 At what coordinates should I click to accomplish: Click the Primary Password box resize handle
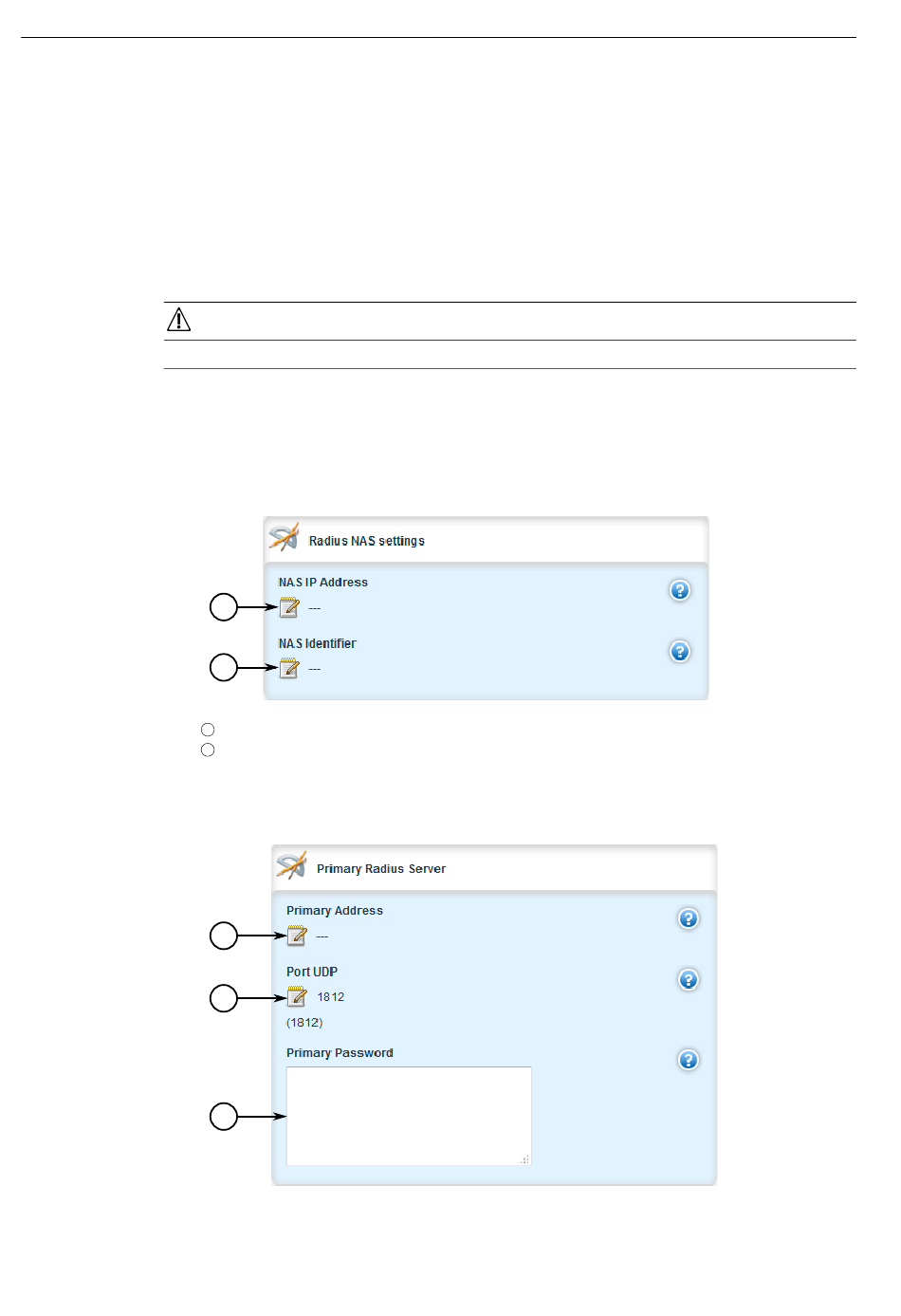pos(524,1159)
